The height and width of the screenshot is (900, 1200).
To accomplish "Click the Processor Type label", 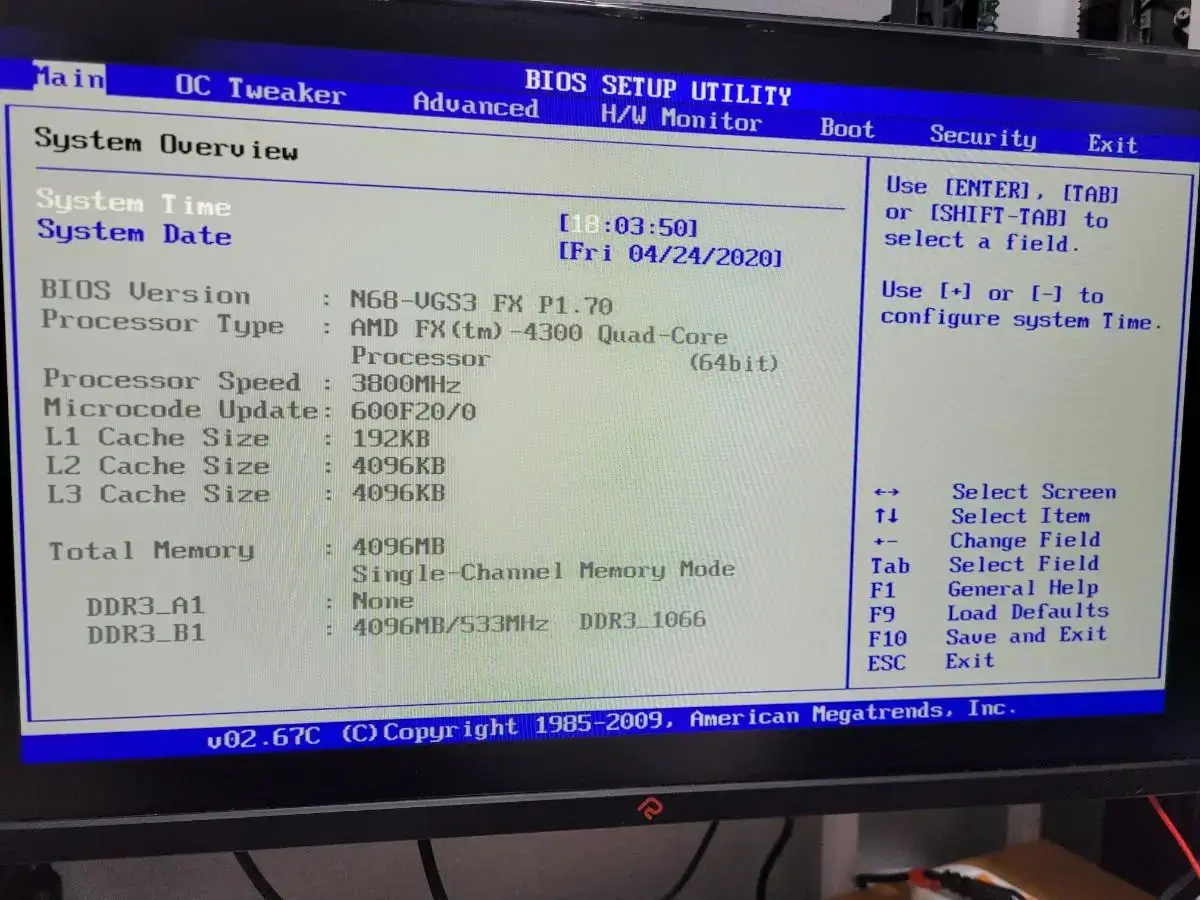I will 162,322.
